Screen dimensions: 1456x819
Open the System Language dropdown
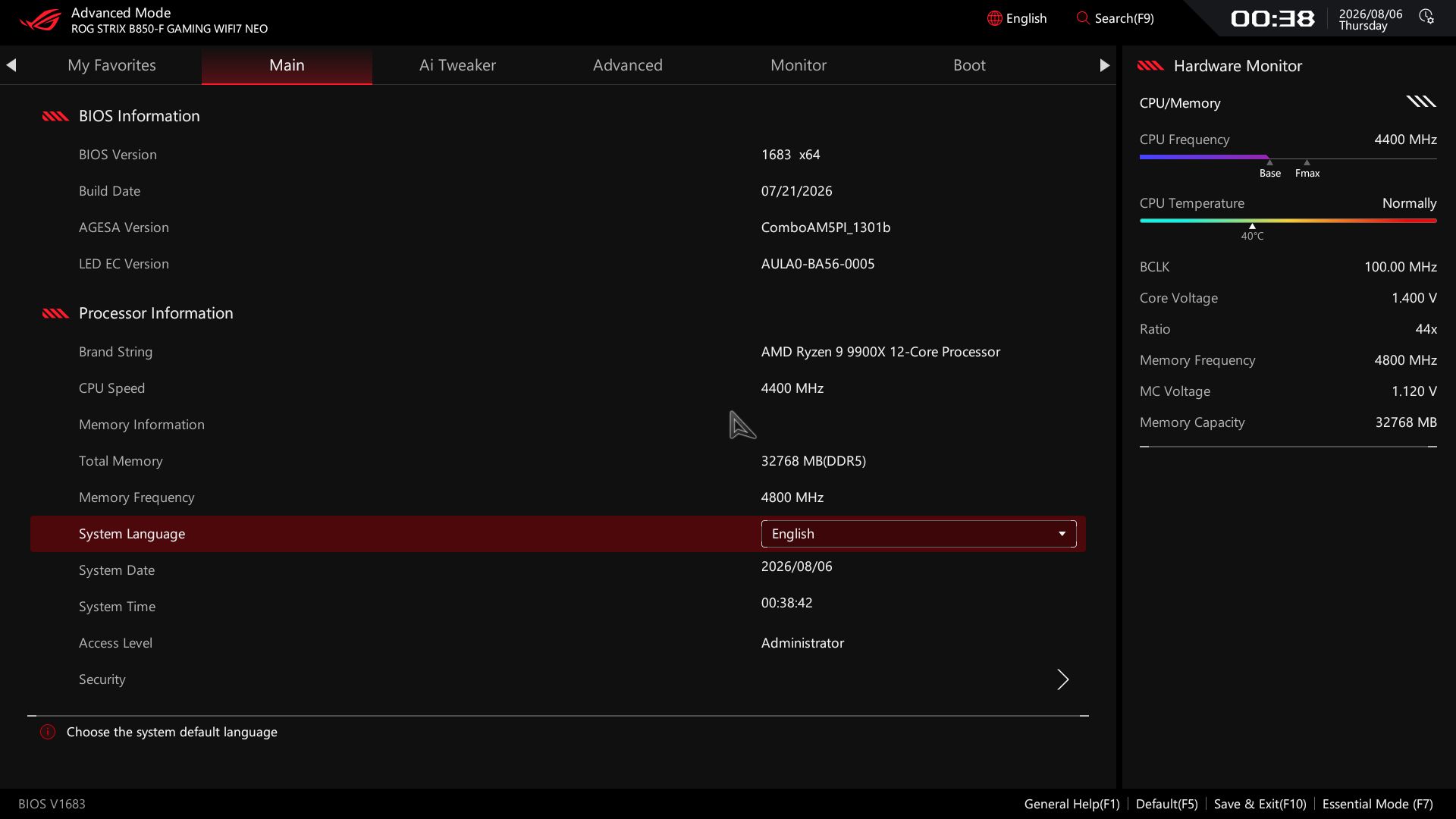pyautogui.click(x=918, y=534)
